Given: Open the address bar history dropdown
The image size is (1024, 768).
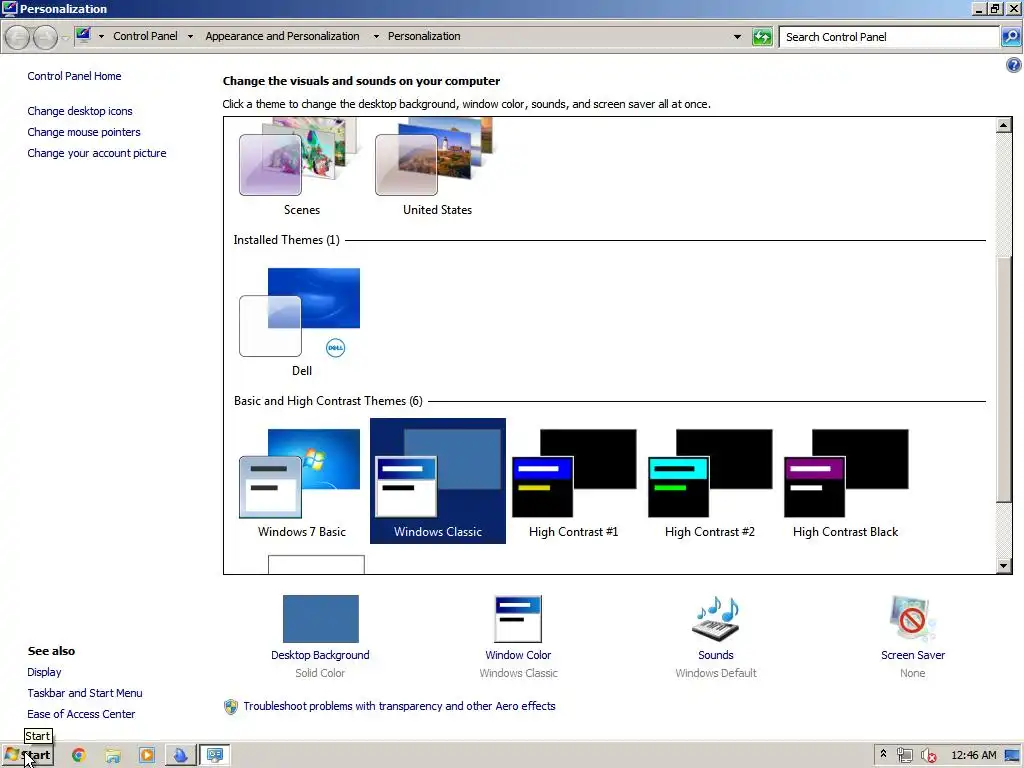Looking at the screenshot, I should (737, 37).
